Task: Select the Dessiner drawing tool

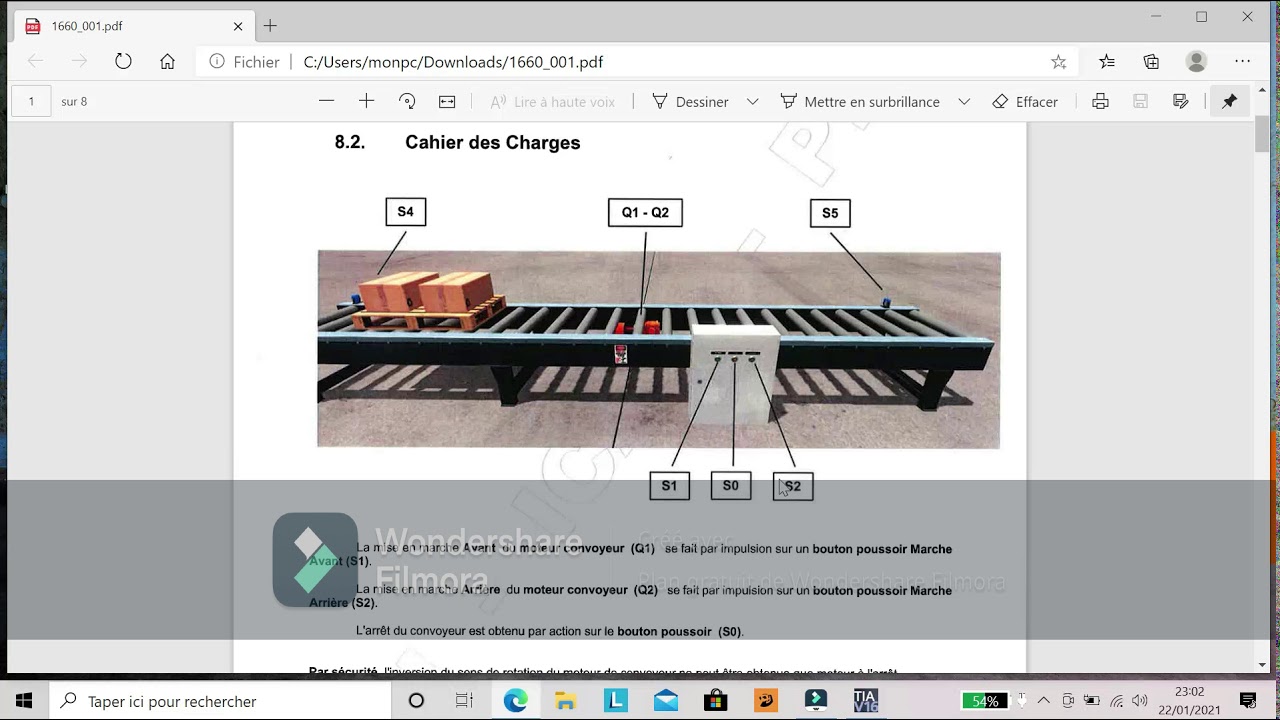Action: tap(690, 101)
